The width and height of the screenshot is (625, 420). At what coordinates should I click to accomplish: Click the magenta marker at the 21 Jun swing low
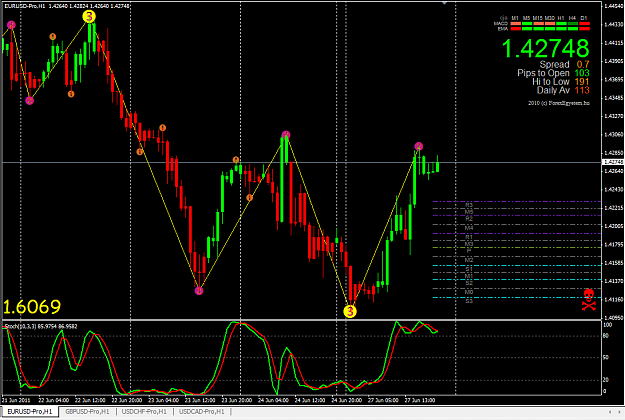(x=29, y=100)
